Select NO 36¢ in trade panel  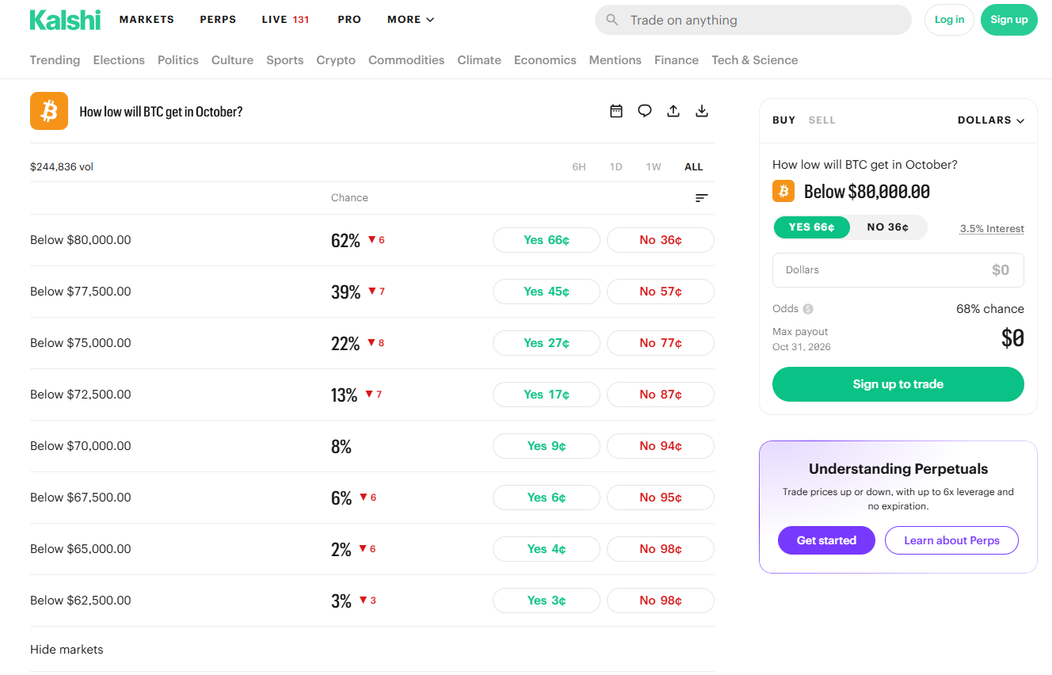click(888, 227)
